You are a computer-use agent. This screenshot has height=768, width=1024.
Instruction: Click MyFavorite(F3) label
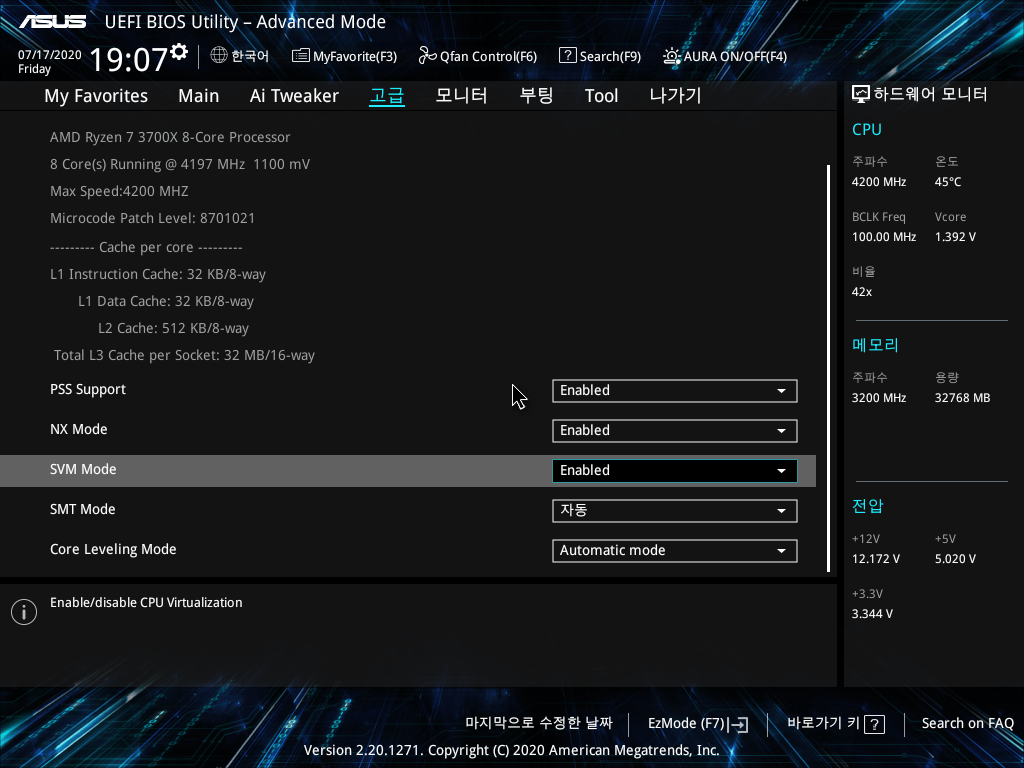pos(355,57)
